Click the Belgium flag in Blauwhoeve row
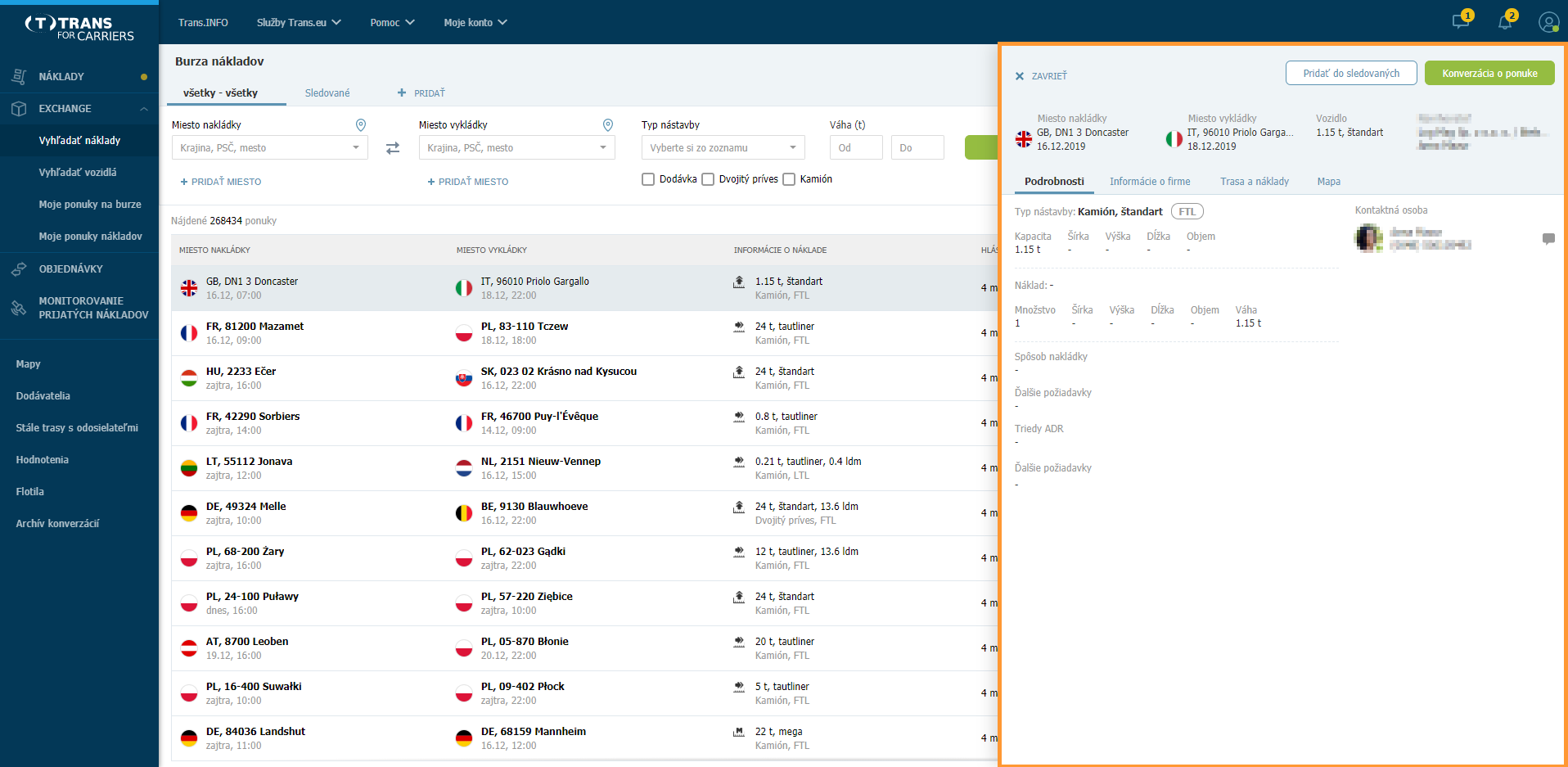 tap(464, 513)
